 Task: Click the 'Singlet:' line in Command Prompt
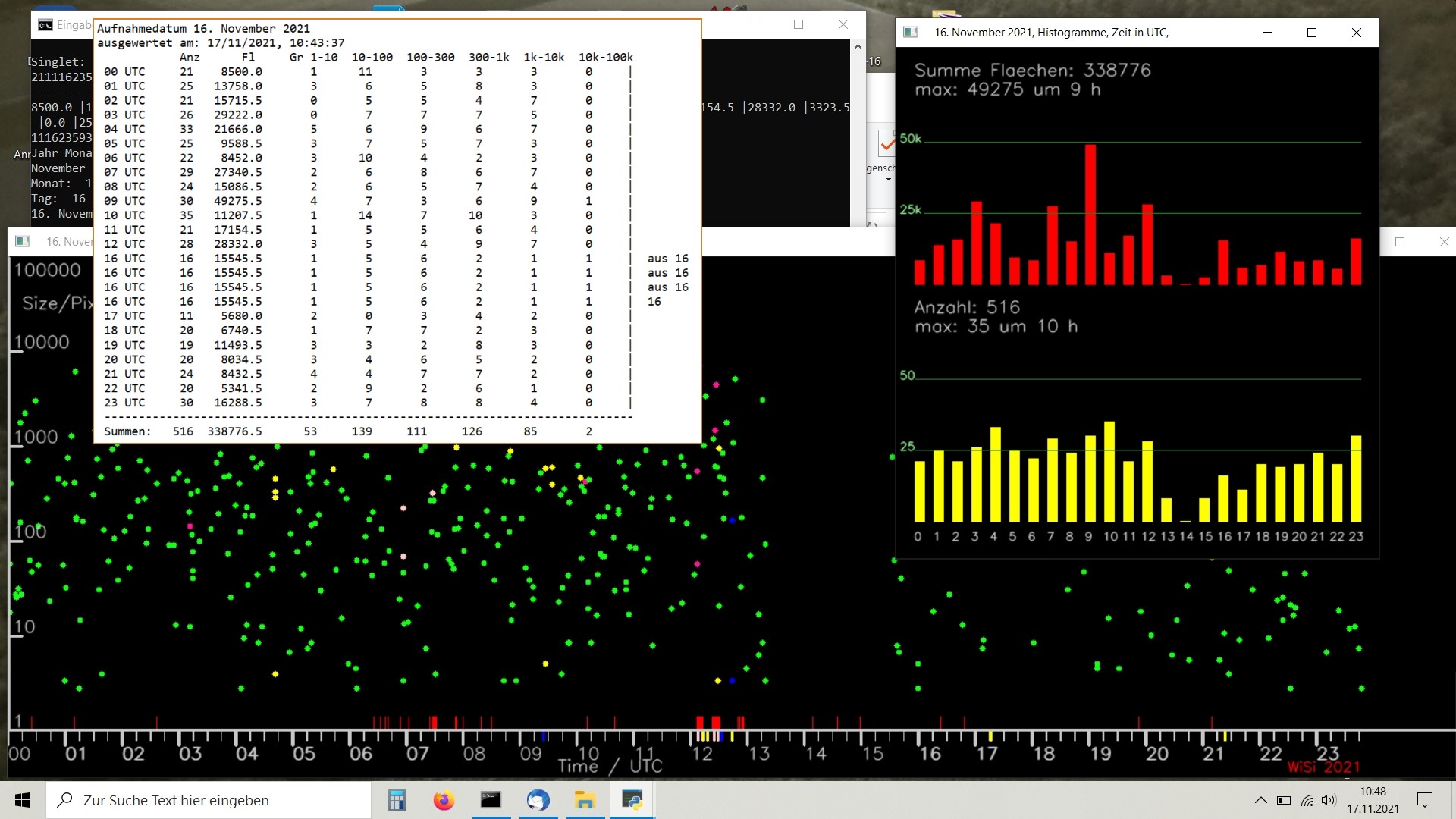(58, 62)
